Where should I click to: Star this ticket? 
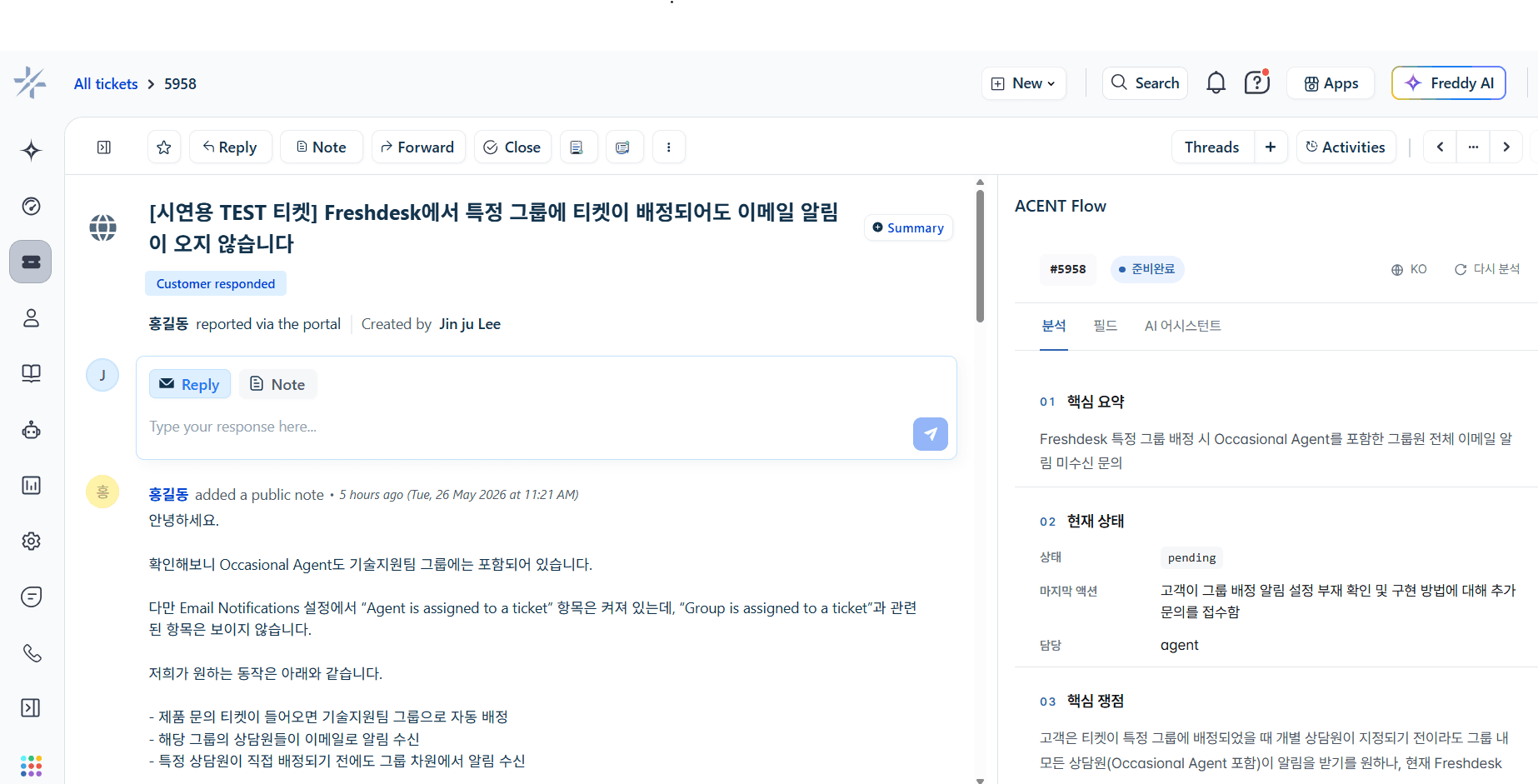coord(164,147)
